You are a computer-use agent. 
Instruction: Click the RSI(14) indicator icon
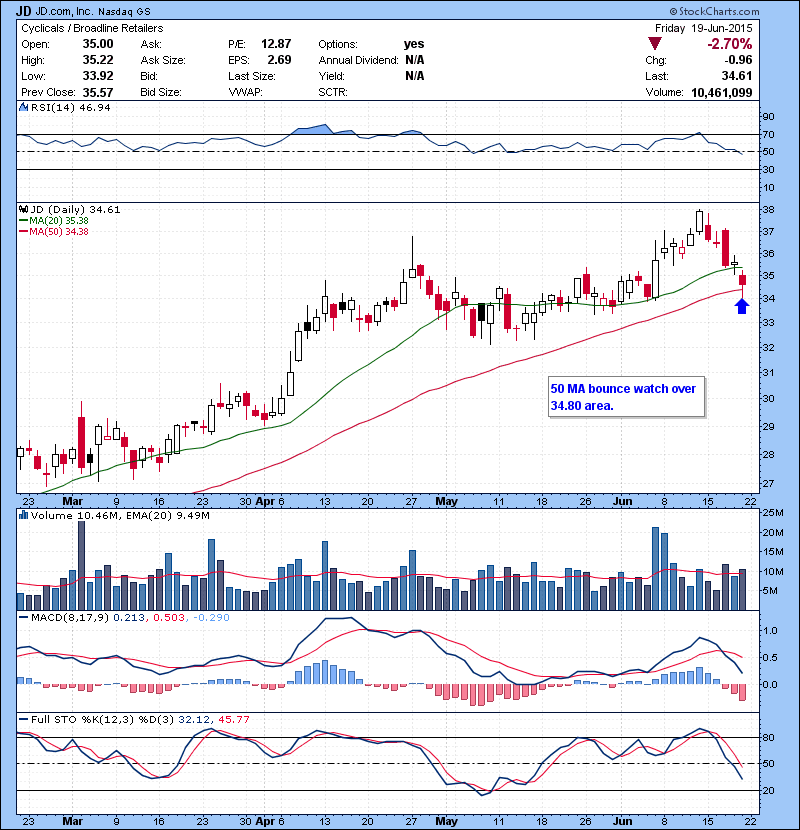[23, 107]
